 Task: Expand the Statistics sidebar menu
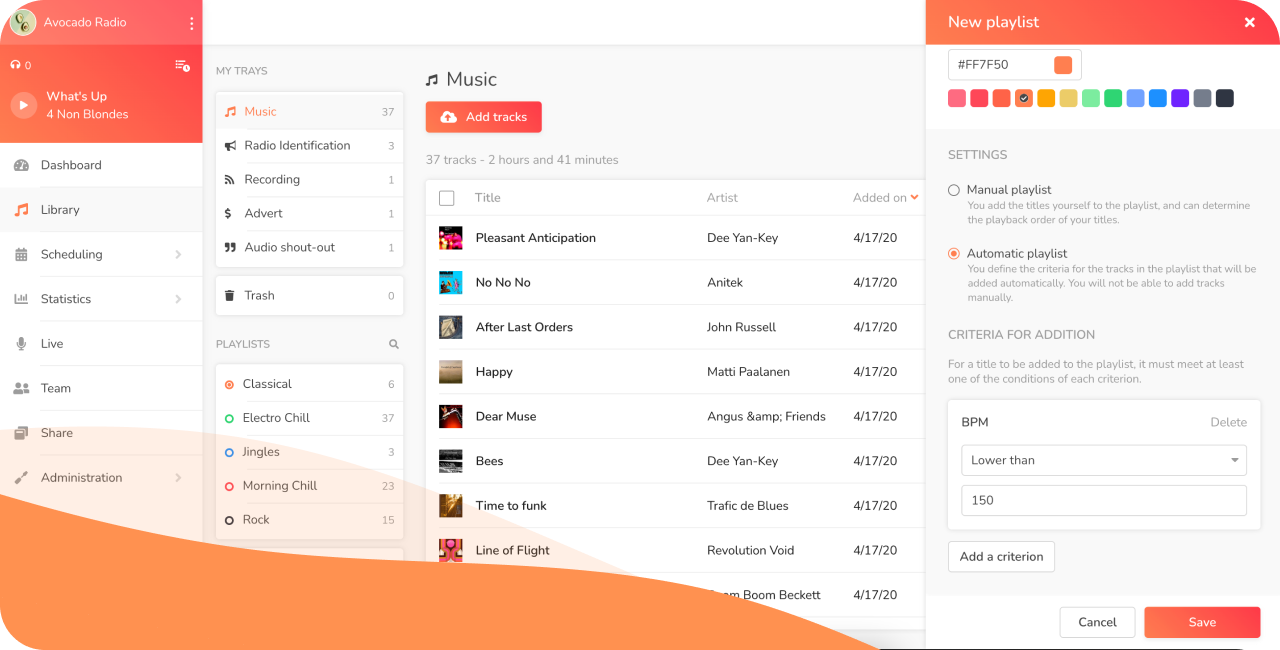click(x=100, y=299)
